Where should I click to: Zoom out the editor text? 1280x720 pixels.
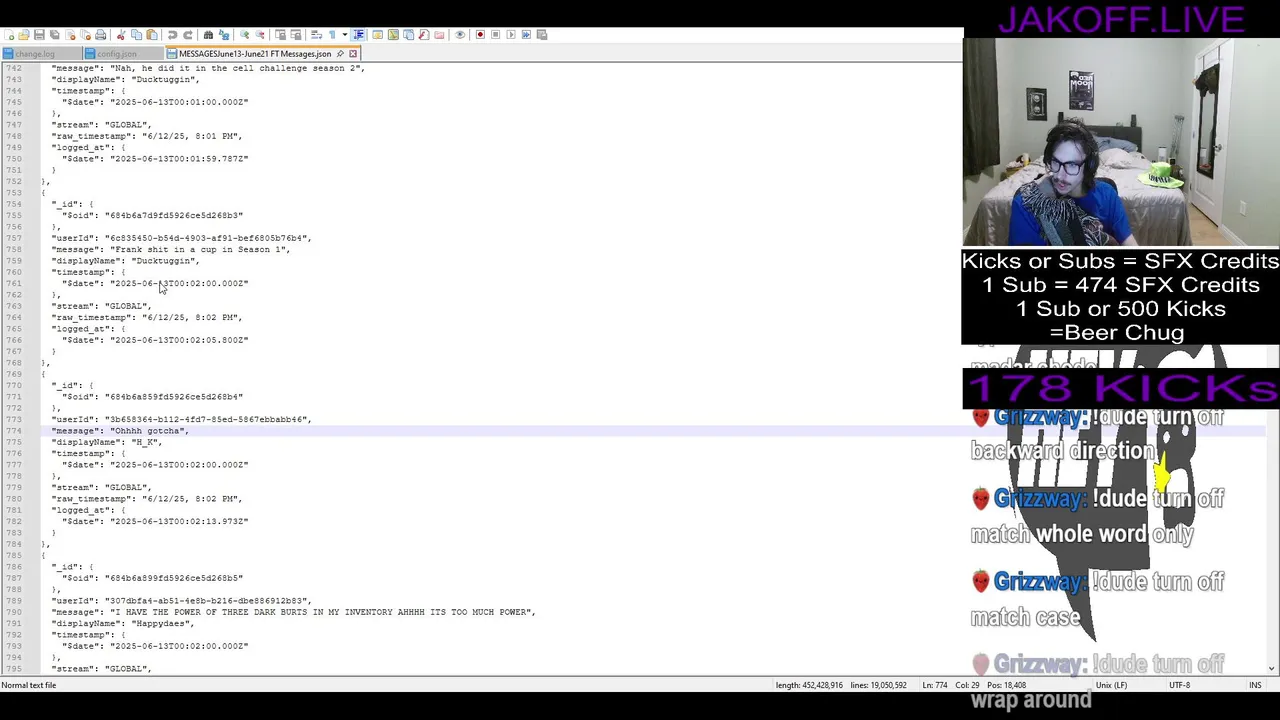pyautogui.click(x=260, y=34)
